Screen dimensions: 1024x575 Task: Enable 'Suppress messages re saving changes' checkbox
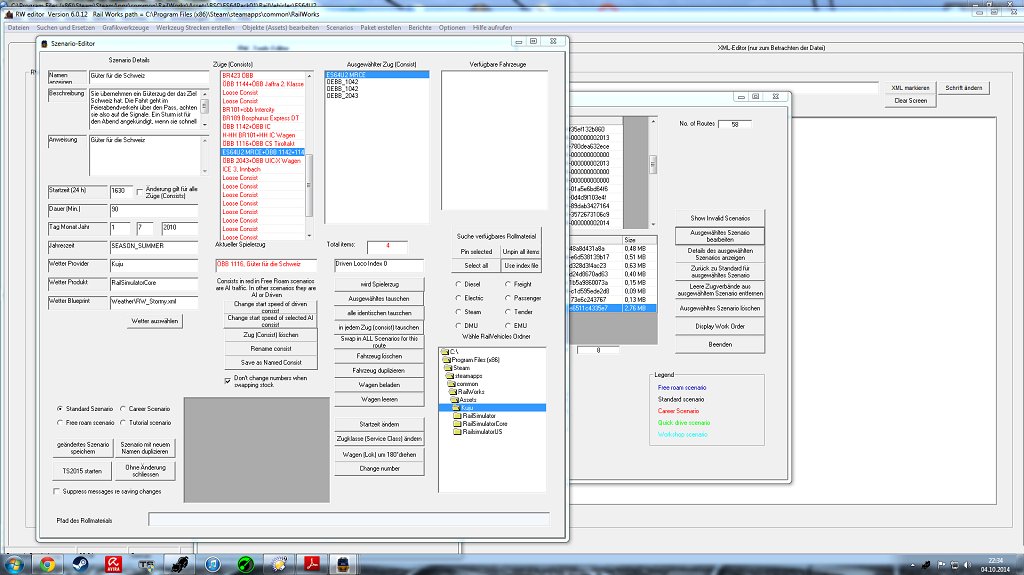click(56, 491)
